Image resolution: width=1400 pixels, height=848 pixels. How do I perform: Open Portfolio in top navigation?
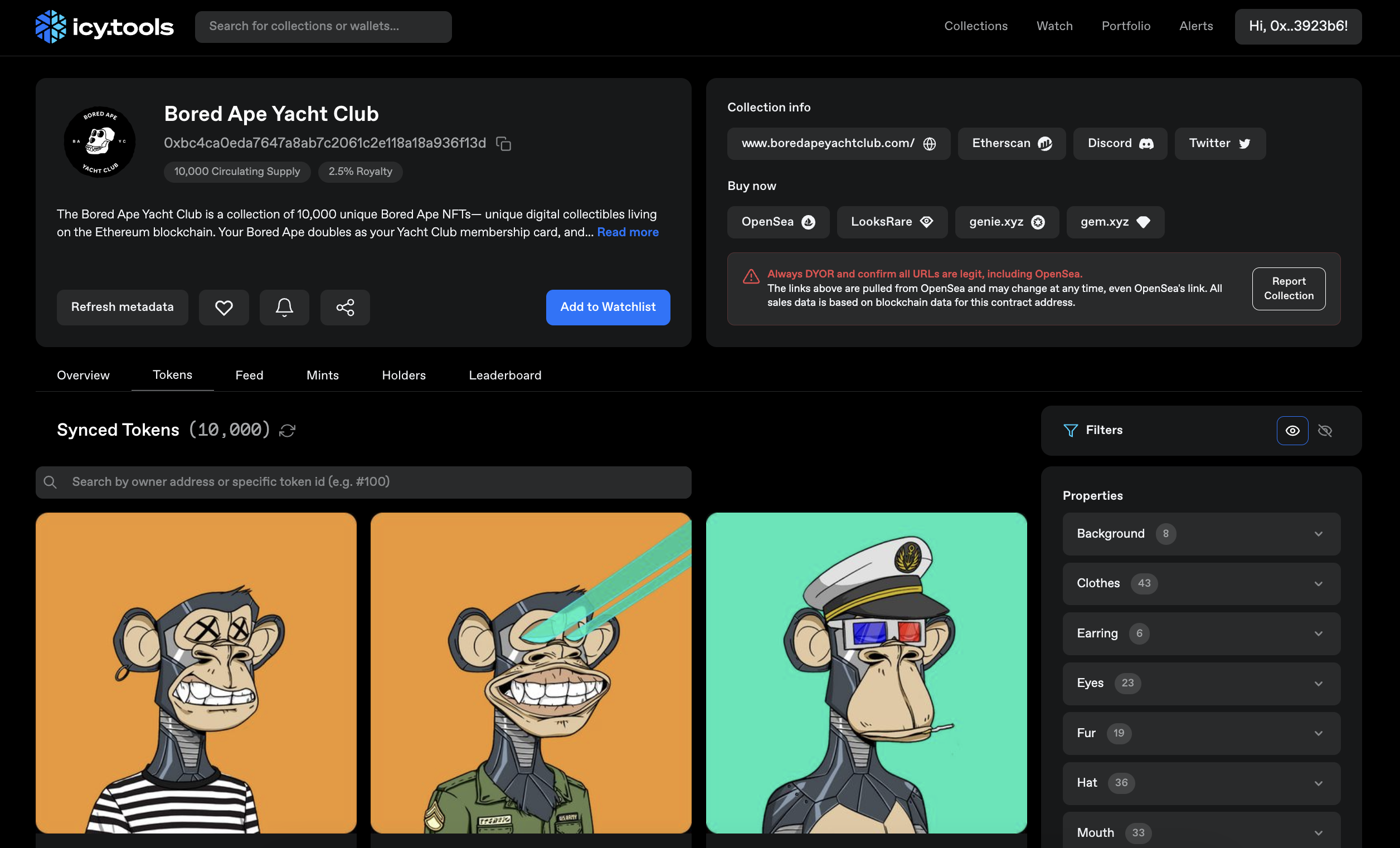[x=1126, y=26]
